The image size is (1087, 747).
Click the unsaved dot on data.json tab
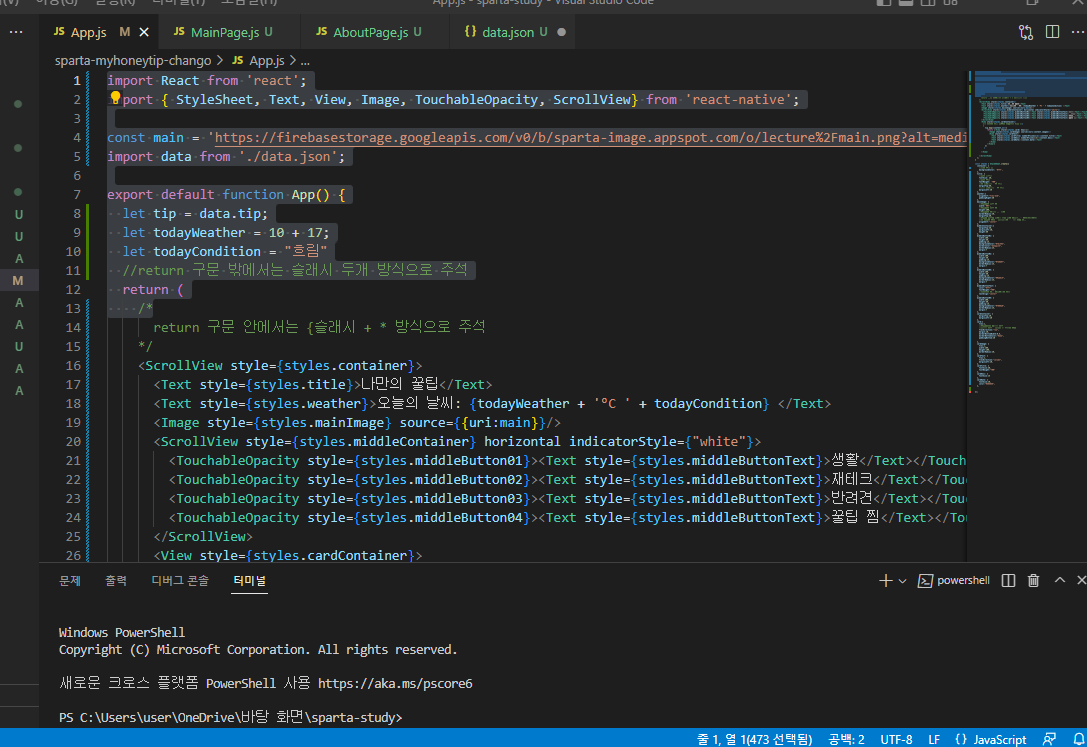coord(561,32)
